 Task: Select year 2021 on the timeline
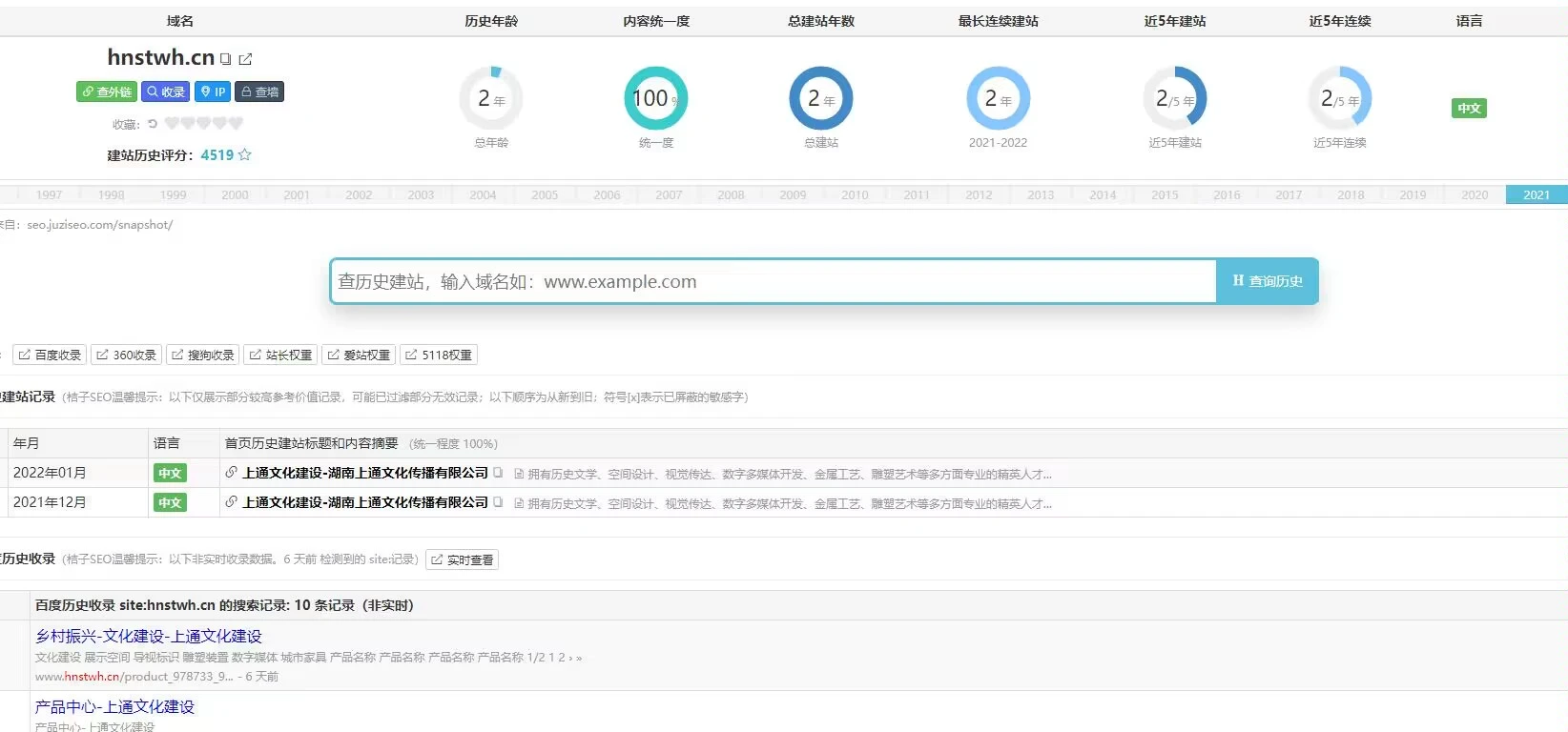pyautogui.click(x=1536, y=194)
